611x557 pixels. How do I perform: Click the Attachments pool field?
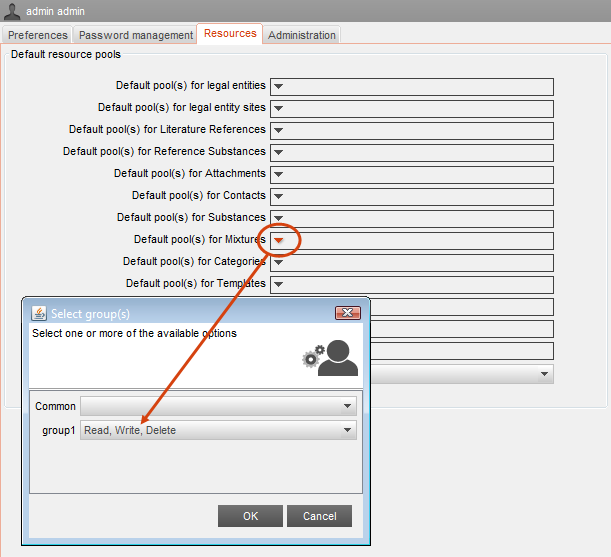click(412, 175)
